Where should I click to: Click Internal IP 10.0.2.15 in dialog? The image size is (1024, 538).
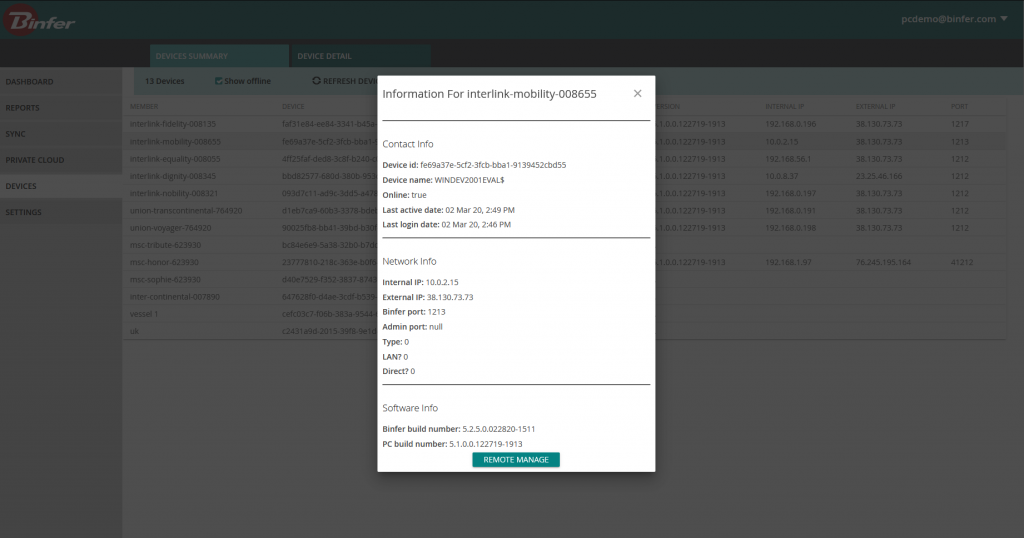[442, 283]
